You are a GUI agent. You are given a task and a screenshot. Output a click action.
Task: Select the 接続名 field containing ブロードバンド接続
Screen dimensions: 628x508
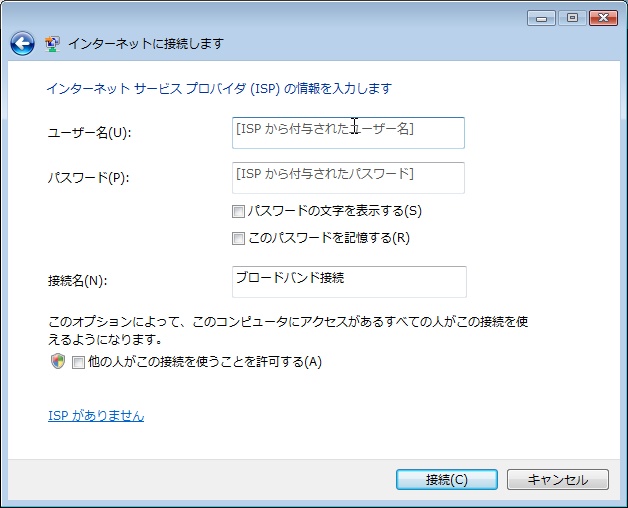pyautogui.click(x=348, y=281)
